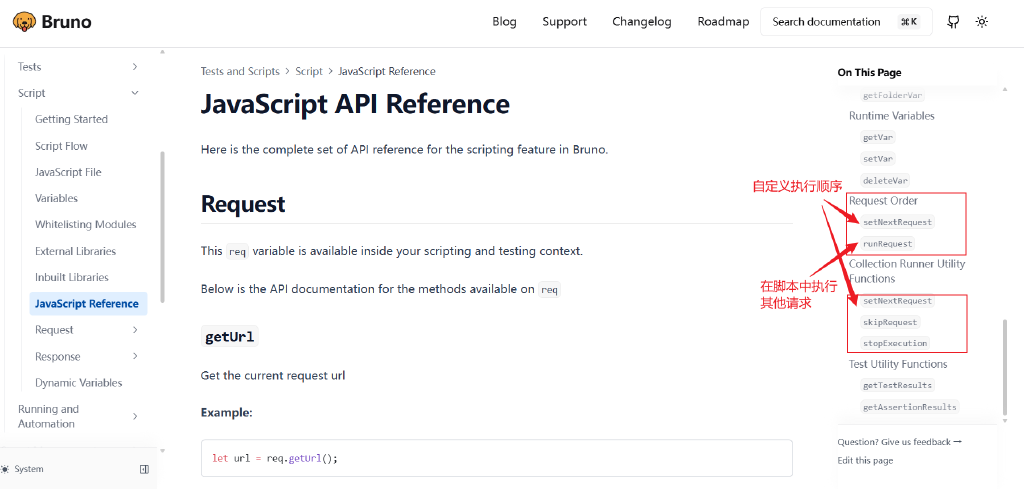Toggle the sun theme icon in header
The width and height of the screenshot is (1024, 489).
(982, 21)
